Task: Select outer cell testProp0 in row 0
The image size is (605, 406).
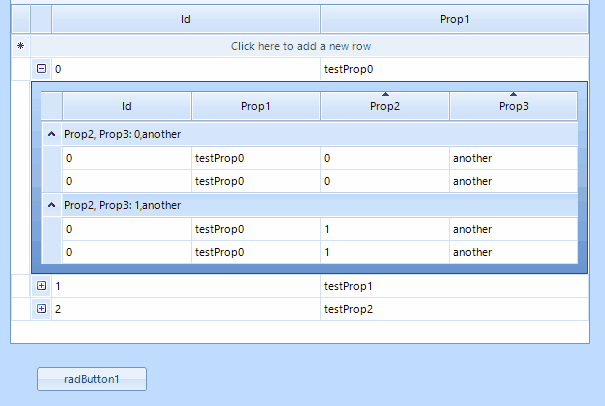Action: (454, 69)
